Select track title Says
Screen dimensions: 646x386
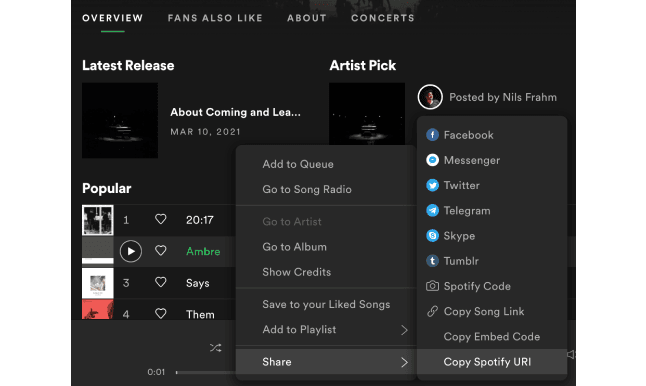[x=198, y=283]
